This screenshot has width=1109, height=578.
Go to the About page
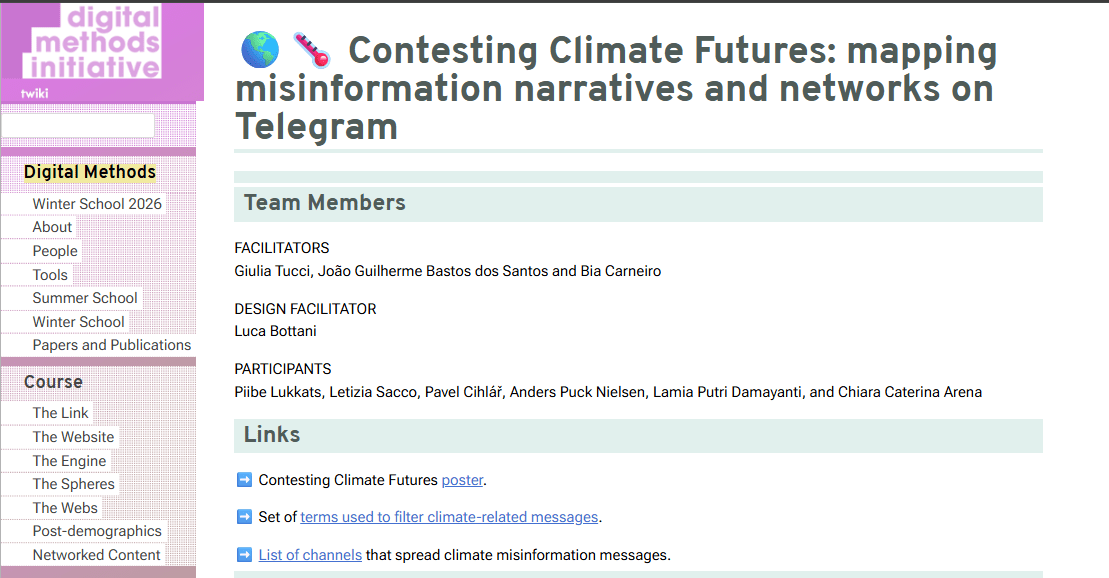pyautogui.click(x=52, y=227)
